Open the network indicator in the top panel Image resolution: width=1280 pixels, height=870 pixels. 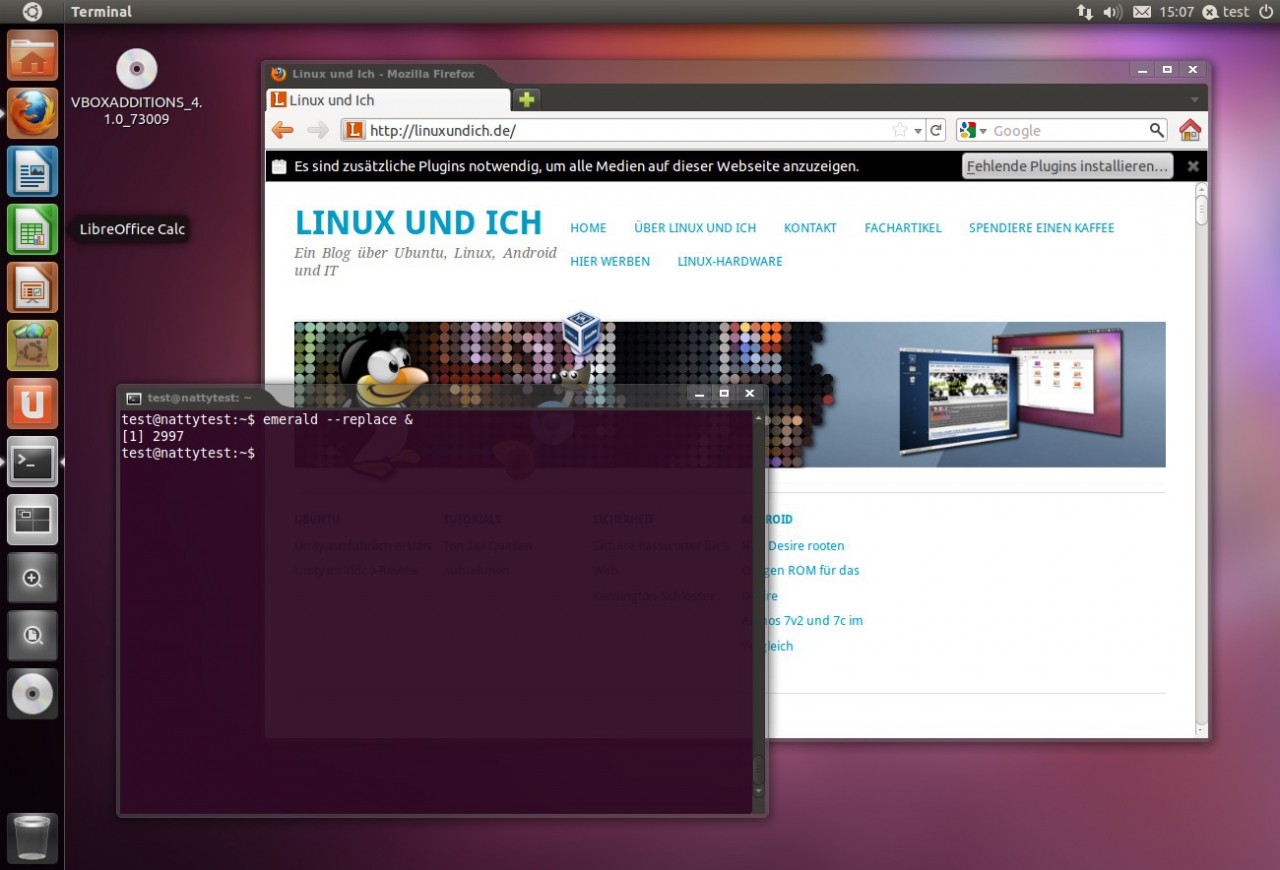[1084, 12]
